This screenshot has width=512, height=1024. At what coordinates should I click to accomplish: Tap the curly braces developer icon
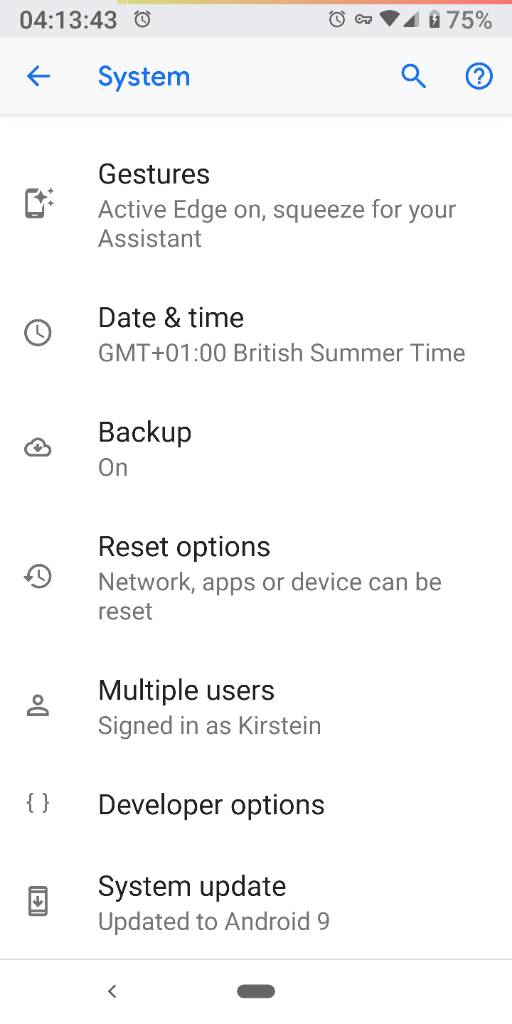(38, 803)
